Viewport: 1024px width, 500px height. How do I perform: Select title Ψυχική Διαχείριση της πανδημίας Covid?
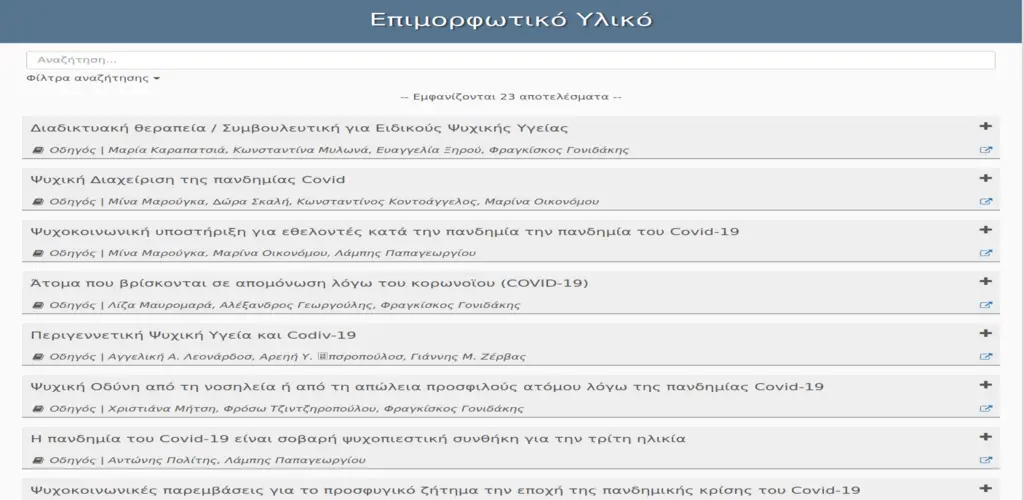[188, 180]
